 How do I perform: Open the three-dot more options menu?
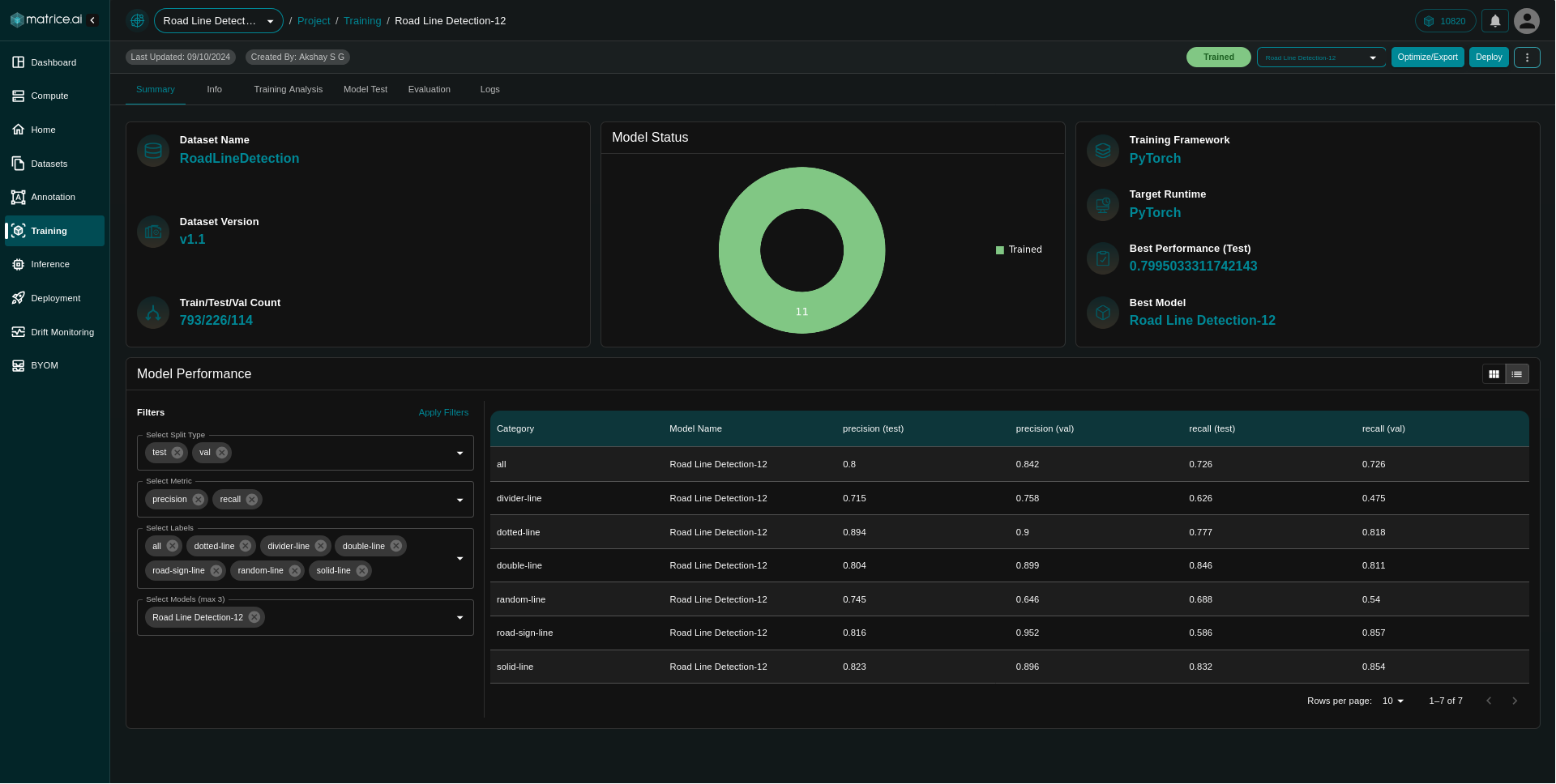[1527, 58]
